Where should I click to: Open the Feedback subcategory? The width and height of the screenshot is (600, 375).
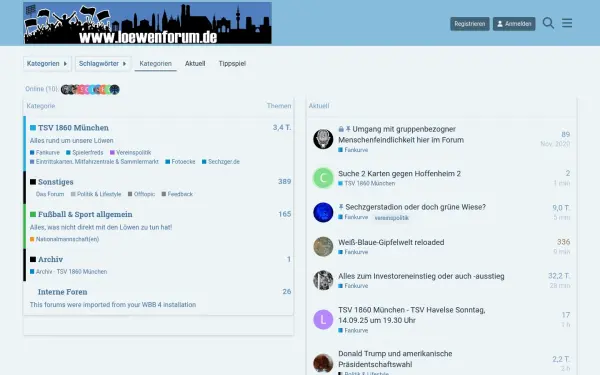click(x=177, y=194)
